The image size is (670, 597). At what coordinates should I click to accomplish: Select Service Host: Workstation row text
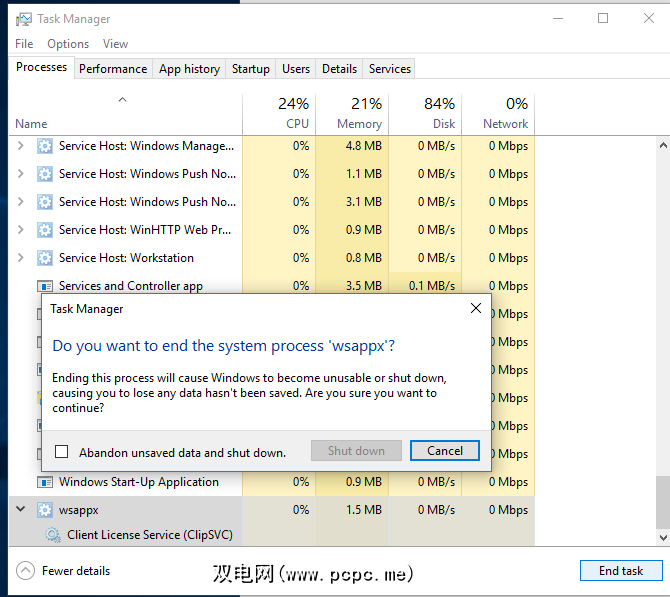pos(126,258)
